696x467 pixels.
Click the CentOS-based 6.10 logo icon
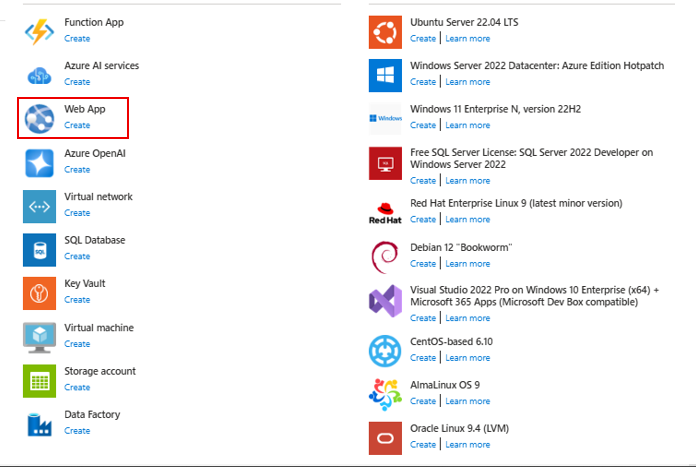tap(385, 351)
